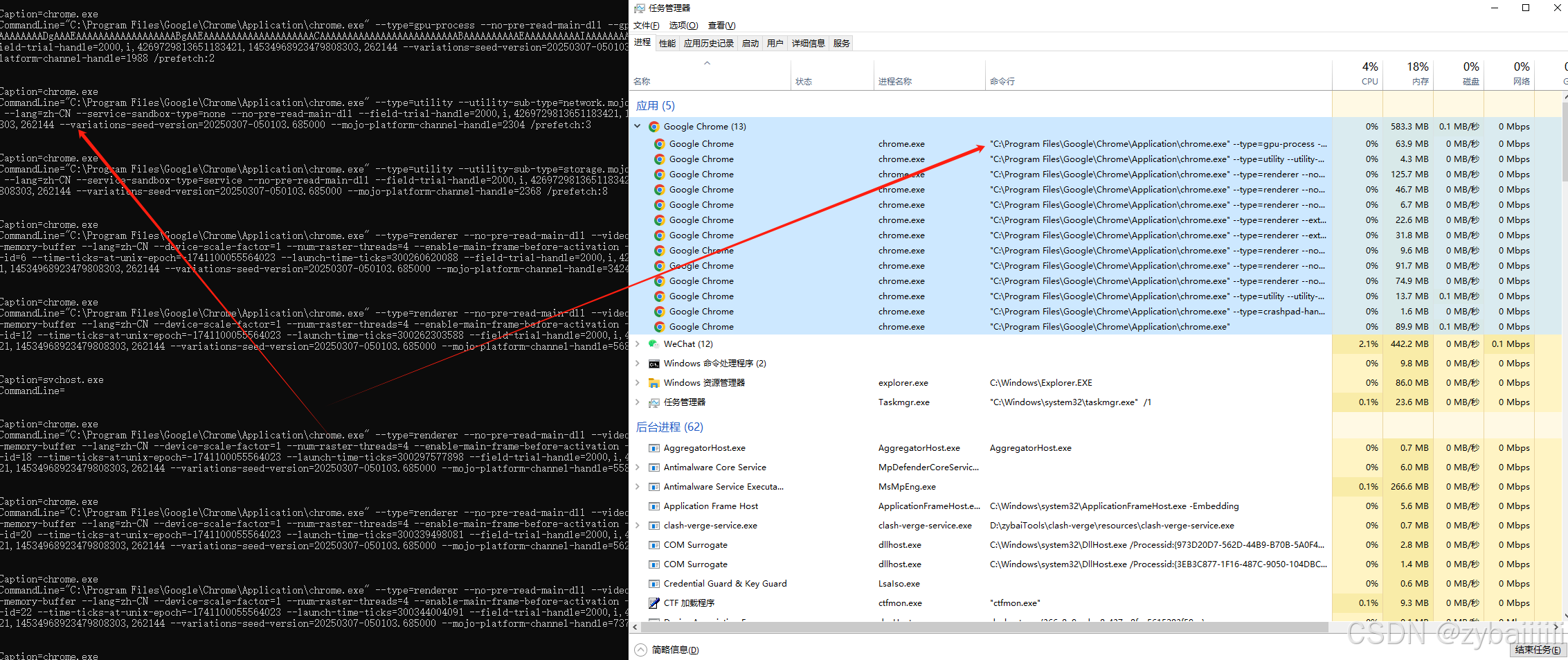Click the scroll-right arrow of horizontal scrollbar
Image resolution: width=1568 pixels, height=660 pixels.
point(1556,627)
